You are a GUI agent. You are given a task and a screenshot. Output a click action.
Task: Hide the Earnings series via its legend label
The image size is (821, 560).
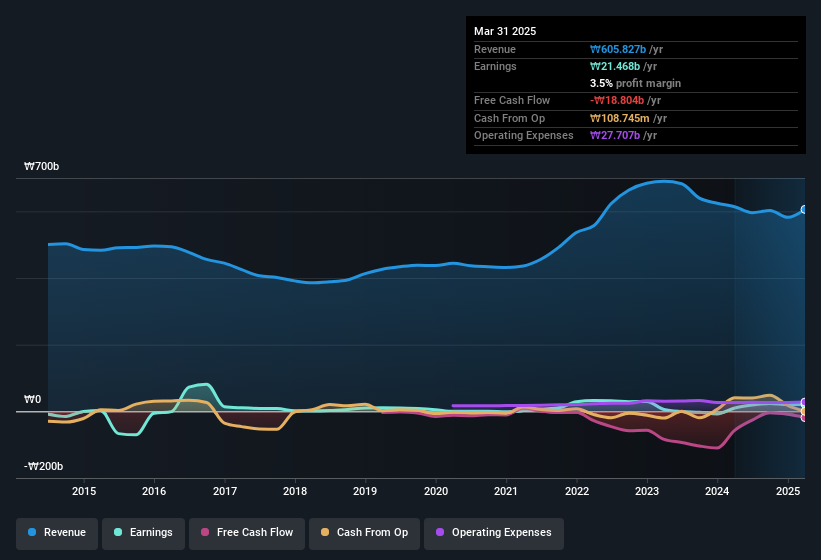pos(151,533)
